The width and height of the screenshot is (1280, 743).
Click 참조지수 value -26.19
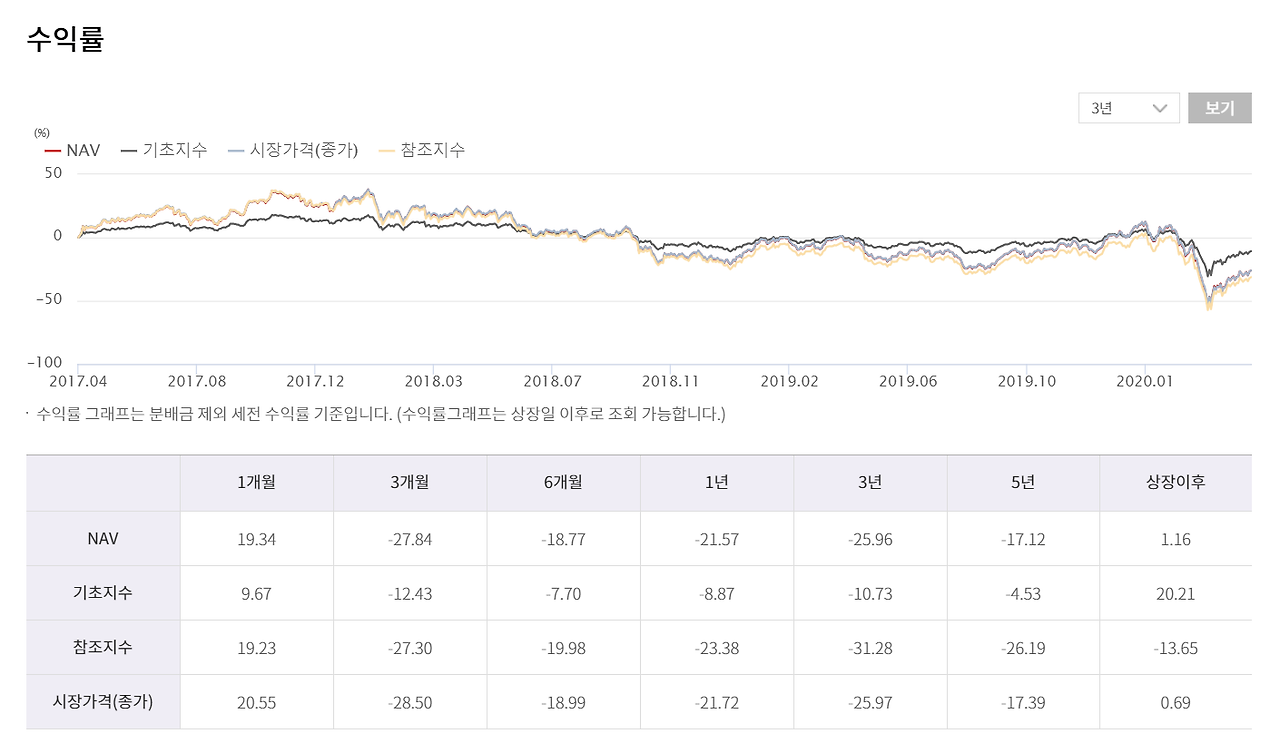1023,648
